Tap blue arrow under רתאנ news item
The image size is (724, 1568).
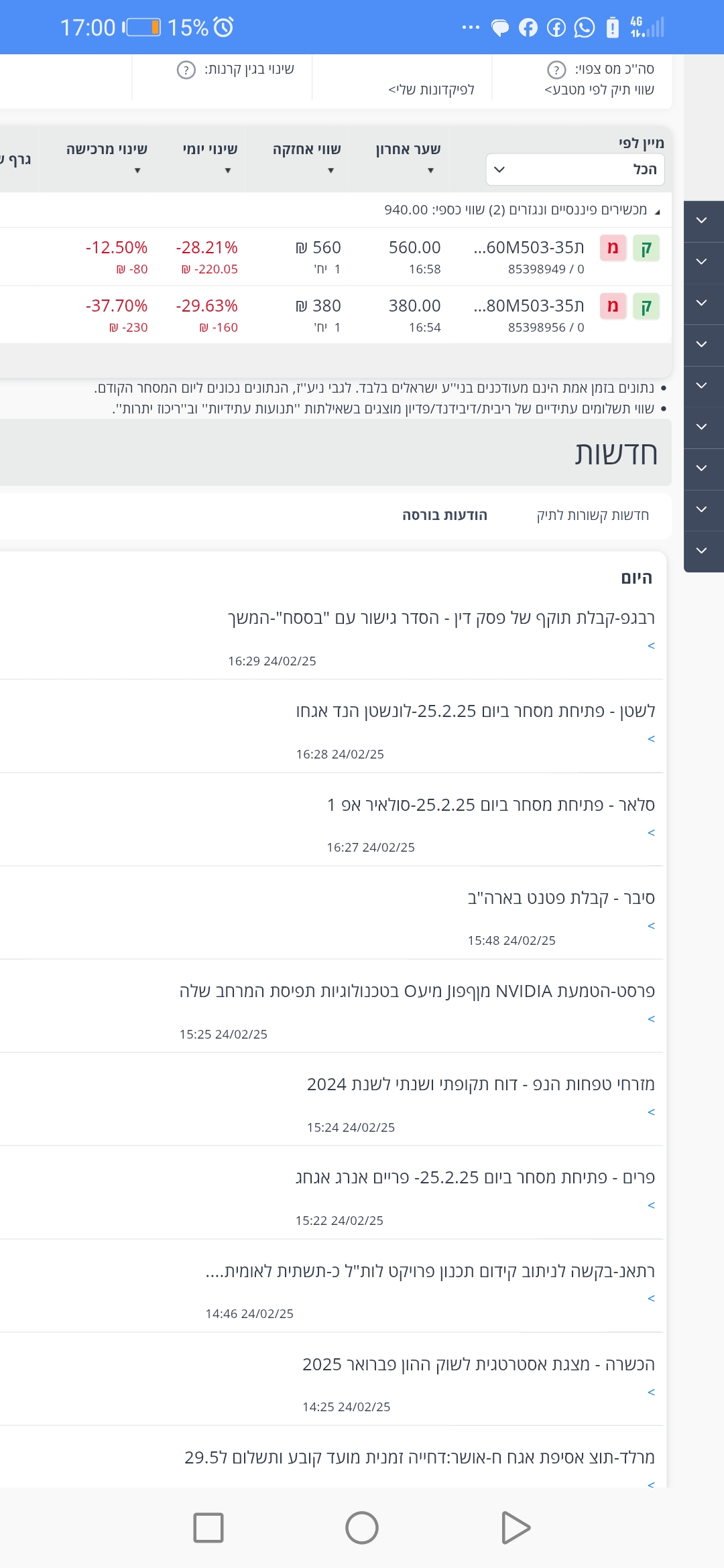point(651,1299)
